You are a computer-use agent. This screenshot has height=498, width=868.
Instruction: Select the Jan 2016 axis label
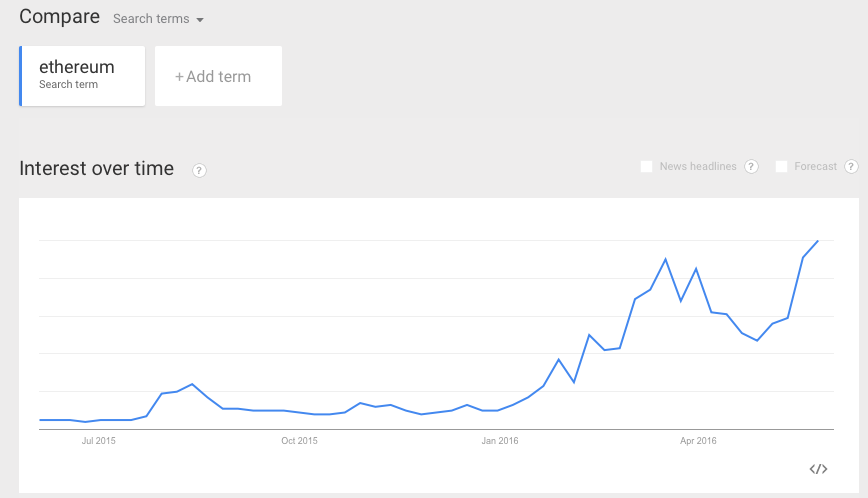[x=500, y=440]
